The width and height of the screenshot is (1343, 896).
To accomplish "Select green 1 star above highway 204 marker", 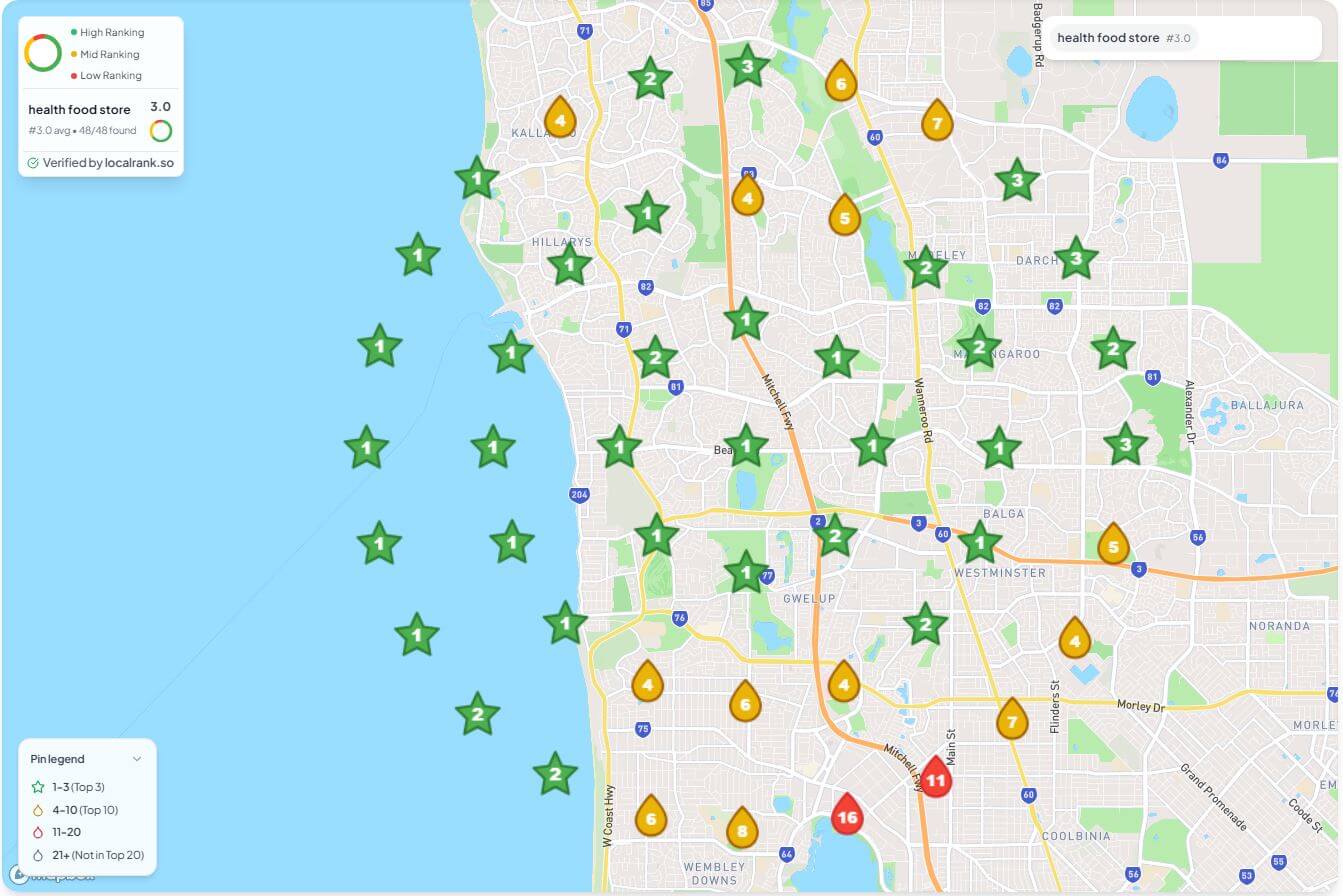I will (x=619, y=447).
